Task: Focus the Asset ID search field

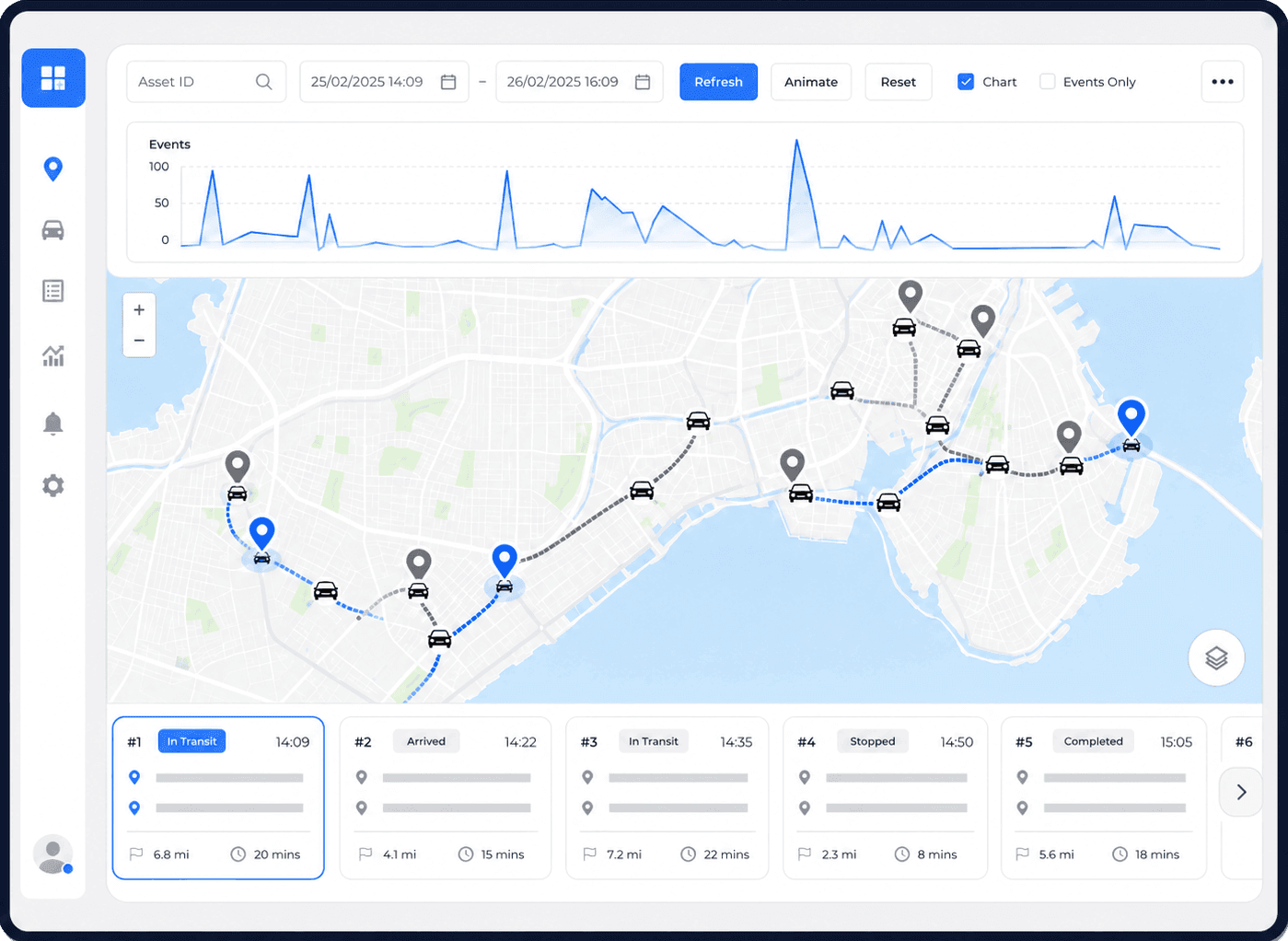Action: pos(206,82)
